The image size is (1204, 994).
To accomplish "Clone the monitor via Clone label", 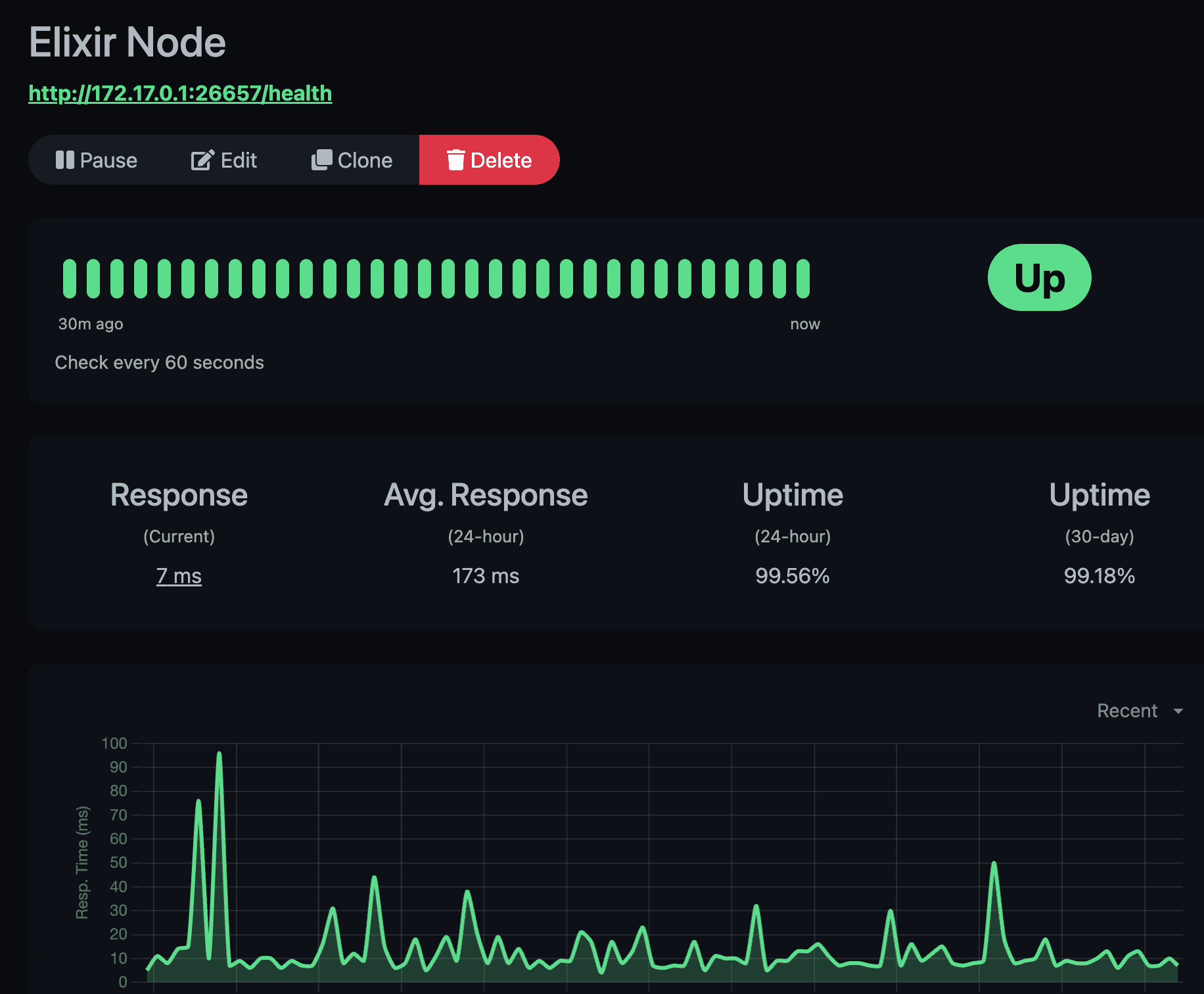I will click(x=365, y=160).
